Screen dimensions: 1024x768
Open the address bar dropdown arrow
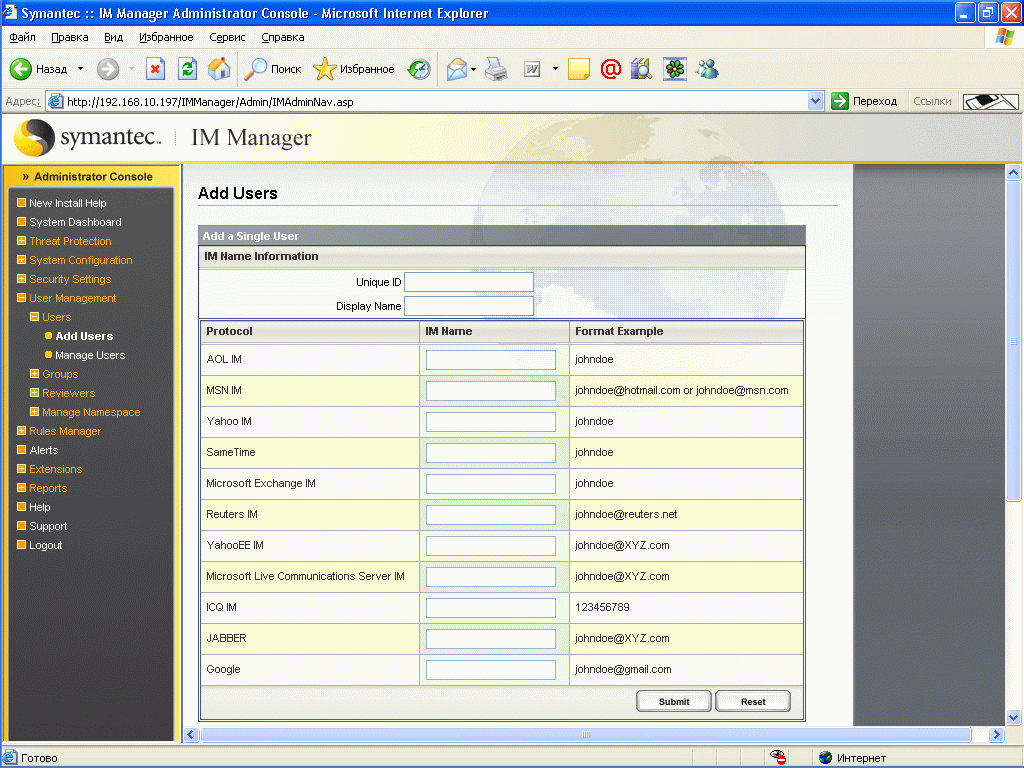tap(815, 101)
